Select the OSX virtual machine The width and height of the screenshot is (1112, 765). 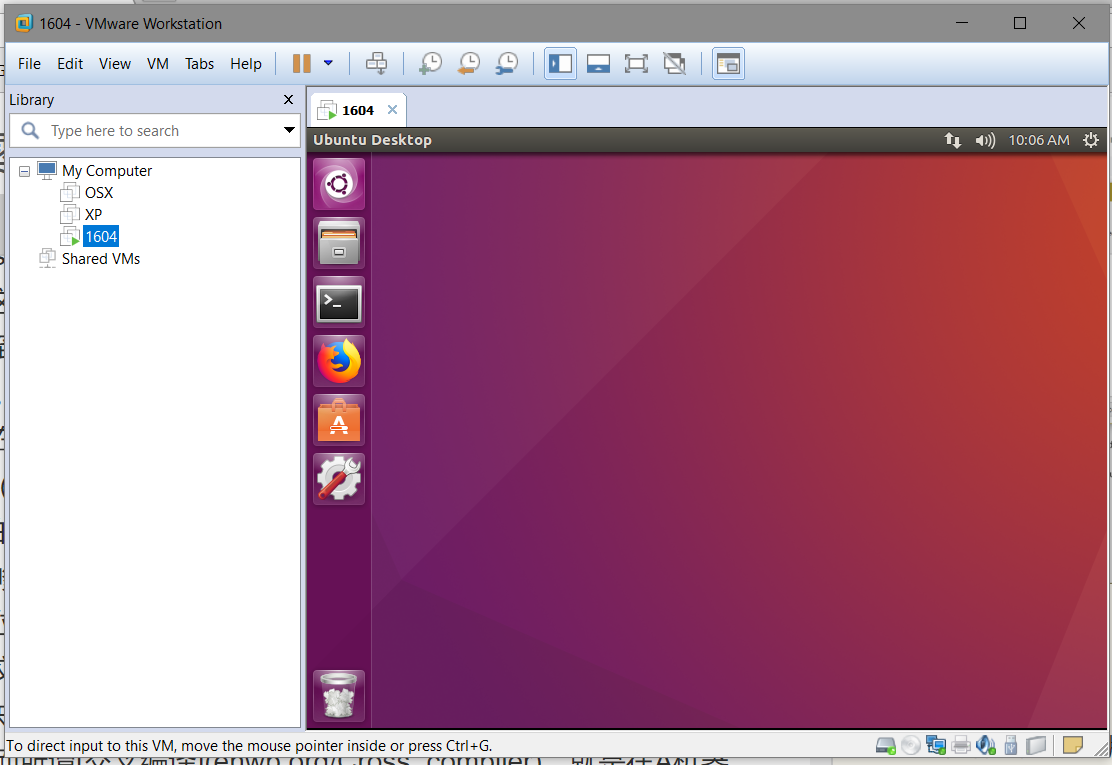(x=99, y=193)
